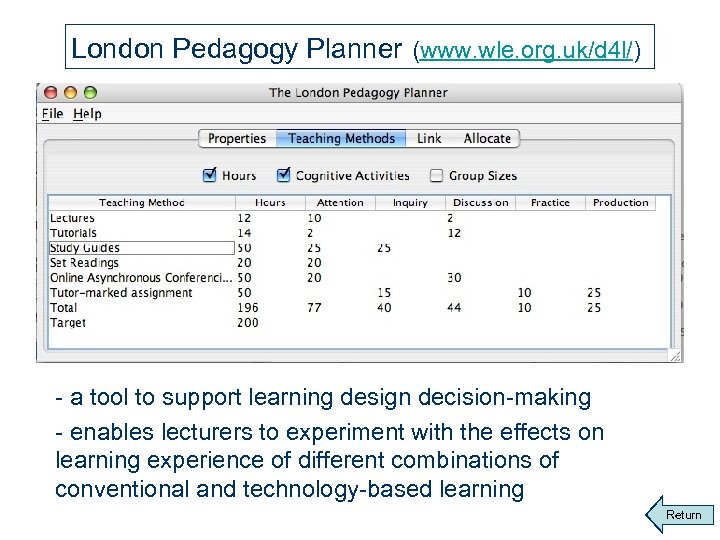720x540 pixels.
Task: Select the Tutor-marked assignment row
Action: [121, 293]
